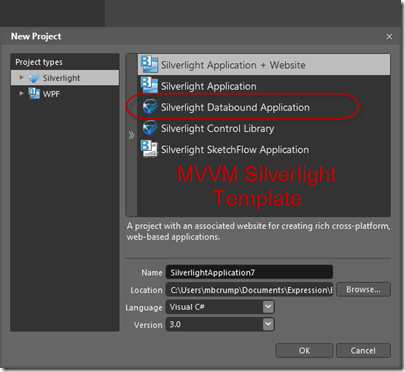Click the Silverlight Control Library icon

[150, 128]
